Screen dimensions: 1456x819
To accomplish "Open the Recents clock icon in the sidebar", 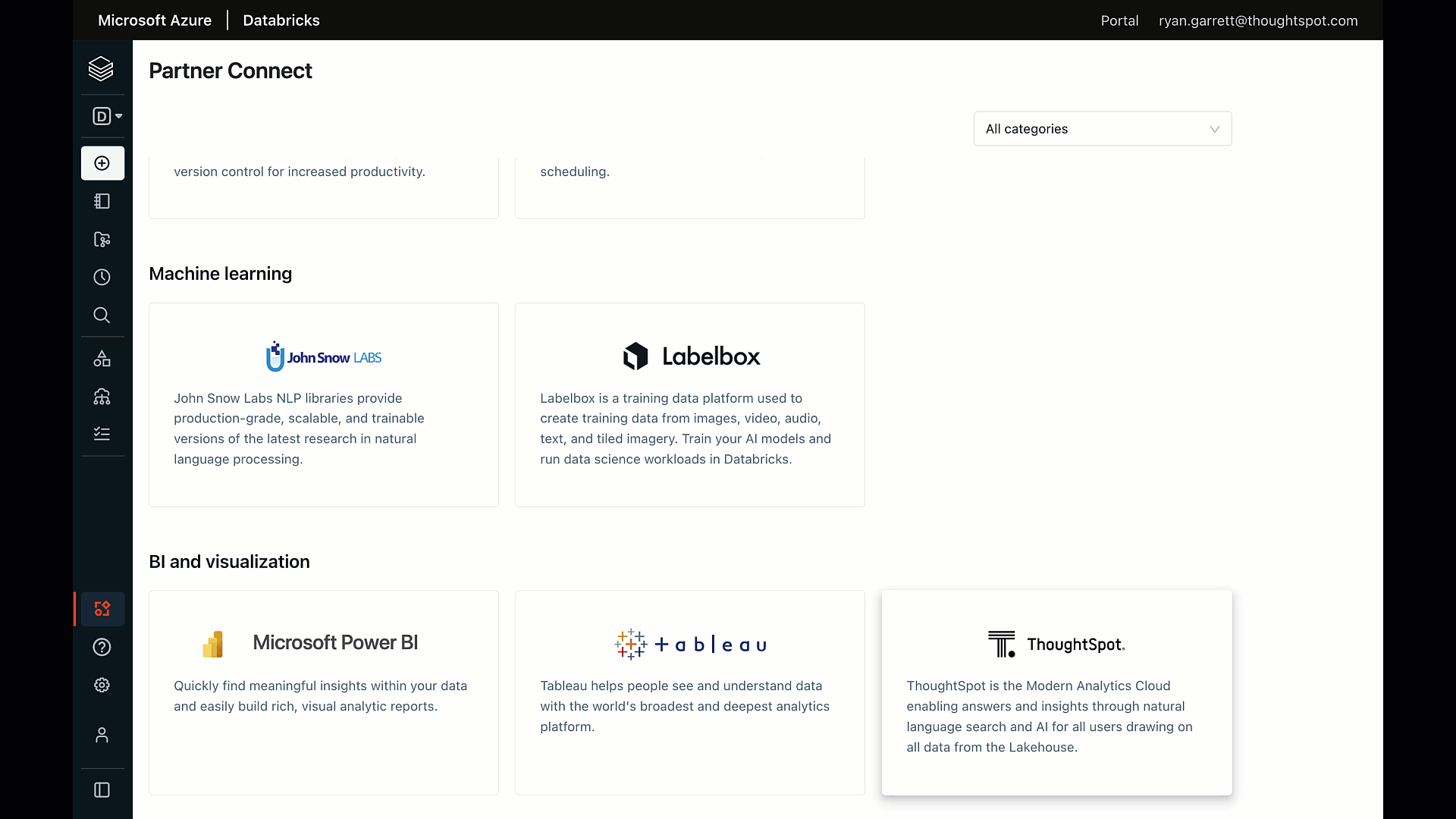I will [x=102, y=277].
